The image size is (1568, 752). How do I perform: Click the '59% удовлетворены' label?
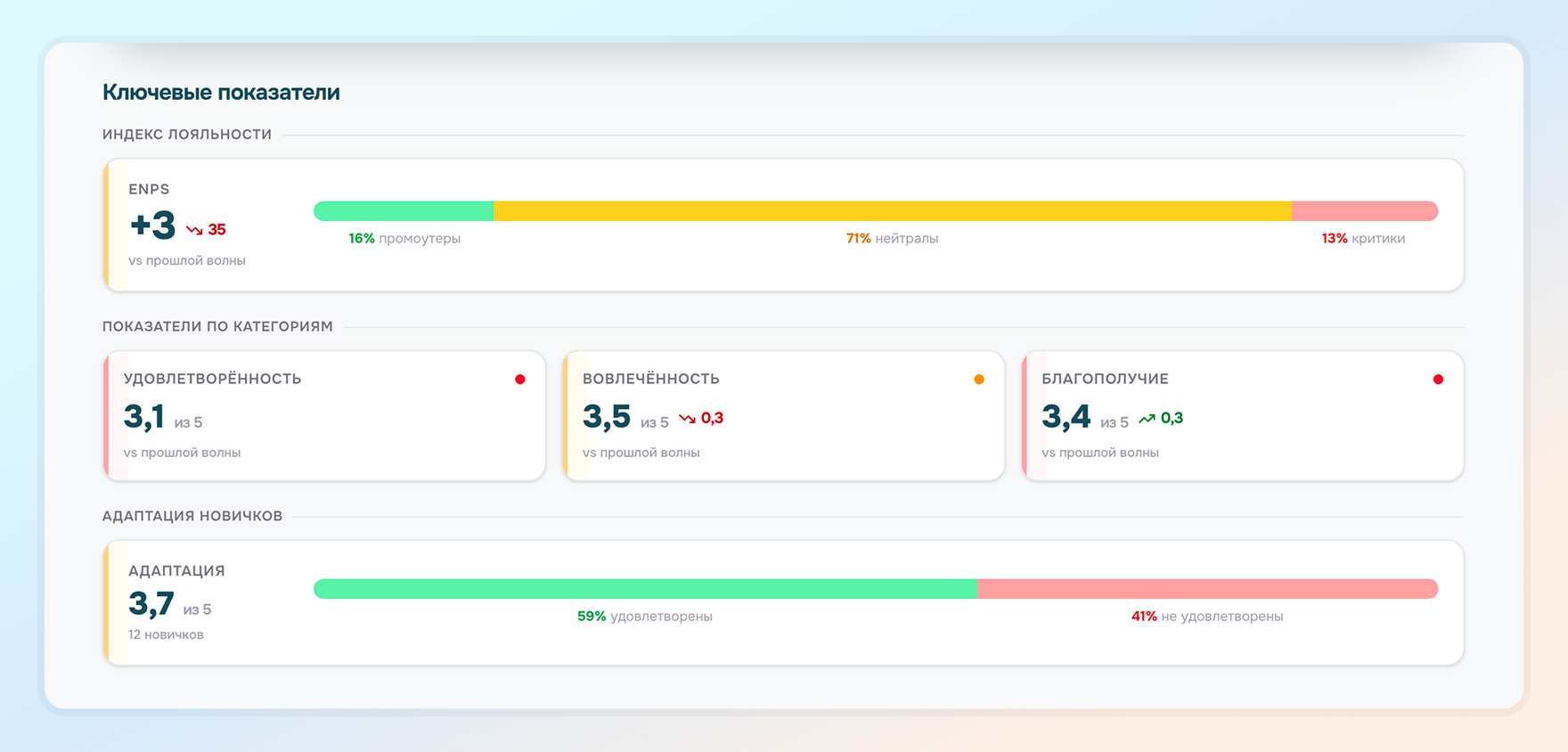[x=645, y=617]
